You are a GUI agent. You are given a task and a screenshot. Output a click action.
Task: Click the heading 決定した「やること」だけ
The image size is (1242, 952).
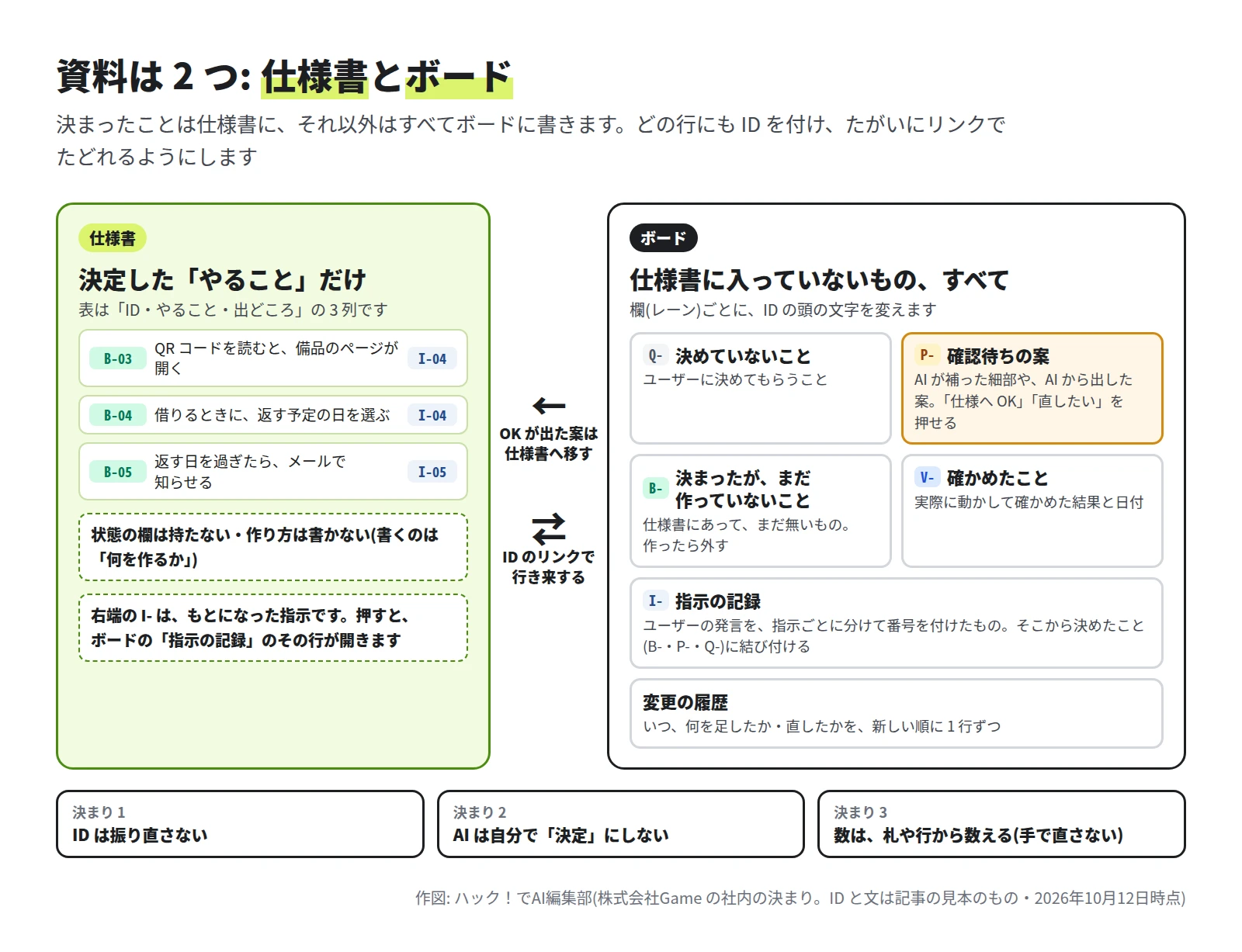222,279
